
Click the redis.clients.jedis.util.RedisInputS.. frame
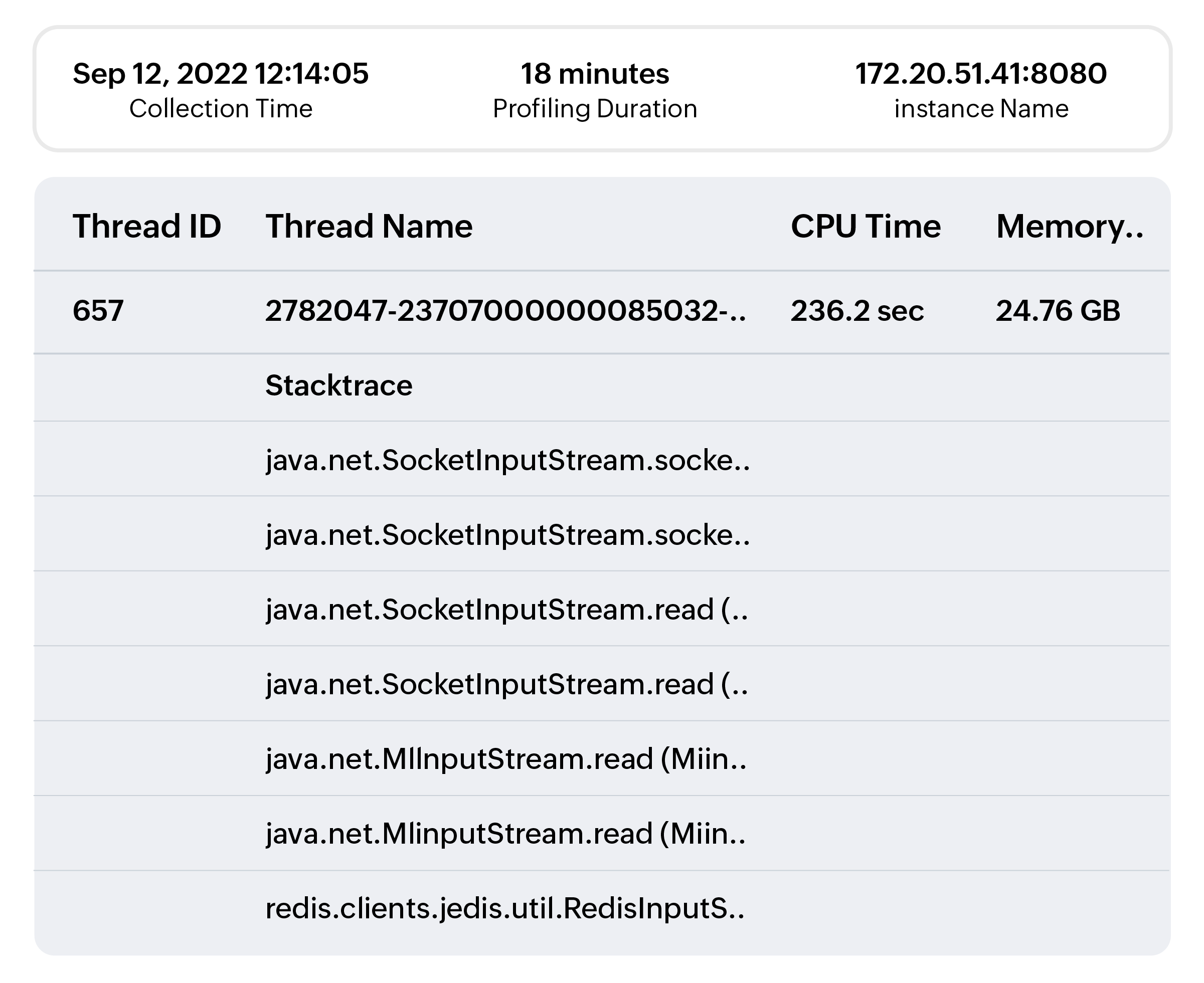click(x=504, y=909)
